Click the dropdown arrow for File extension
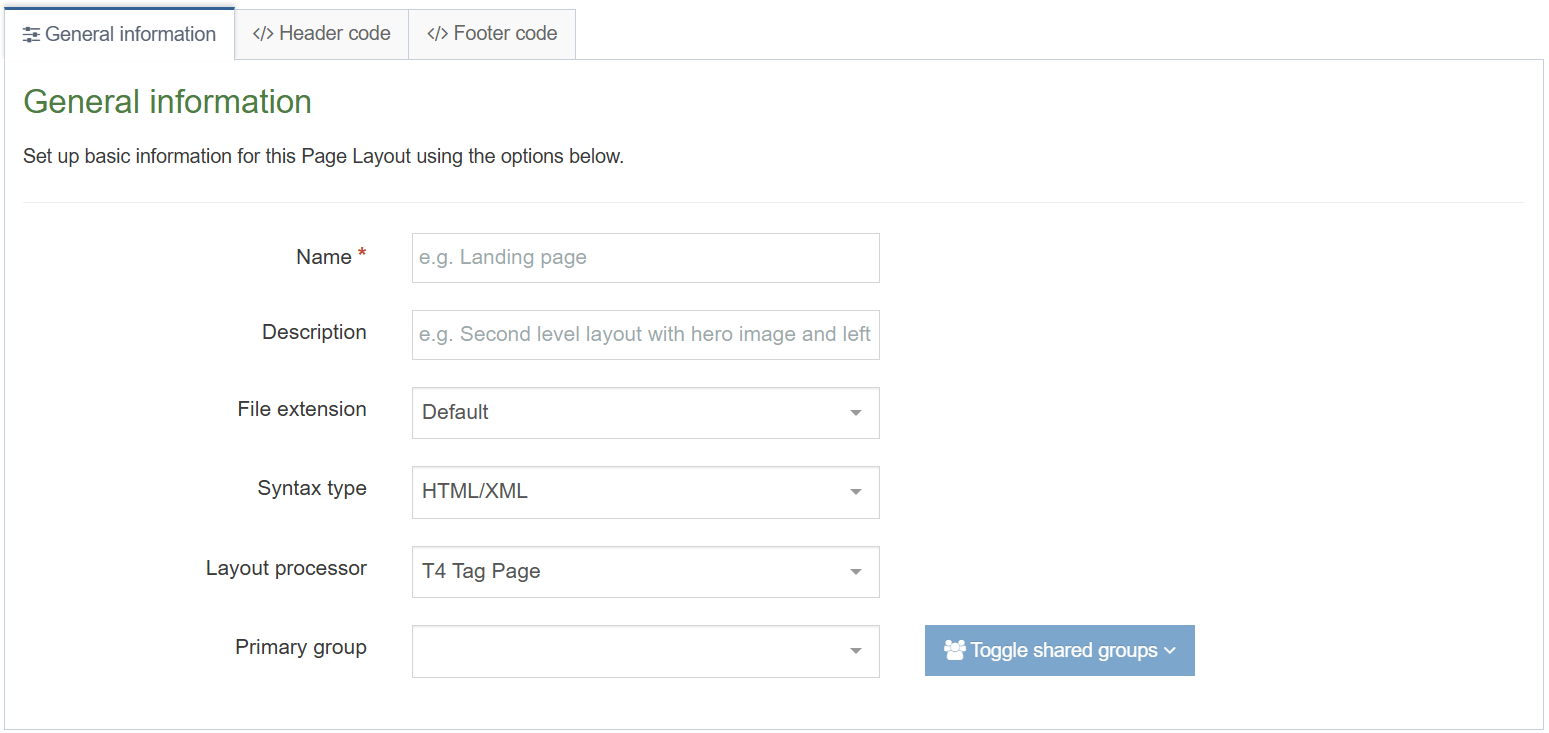 click(x=855, y=413)
